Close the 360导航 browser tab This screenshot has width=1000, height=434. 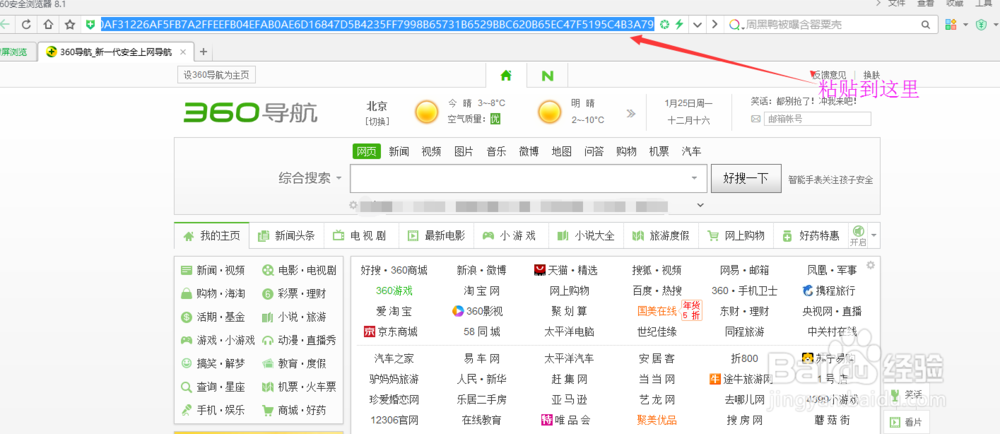(183, 52)
